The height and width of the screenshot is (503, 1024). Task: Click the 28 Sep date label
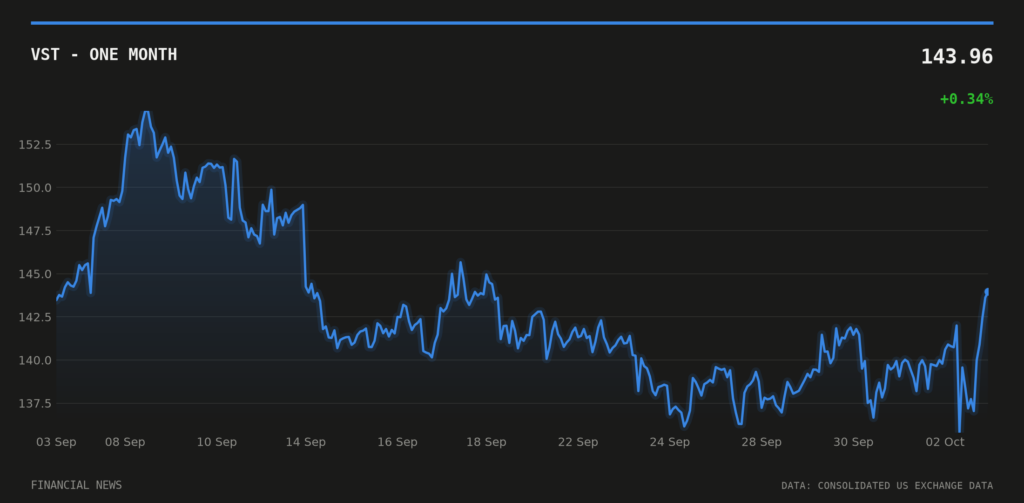pyautogui.click(x=761, y=442)
